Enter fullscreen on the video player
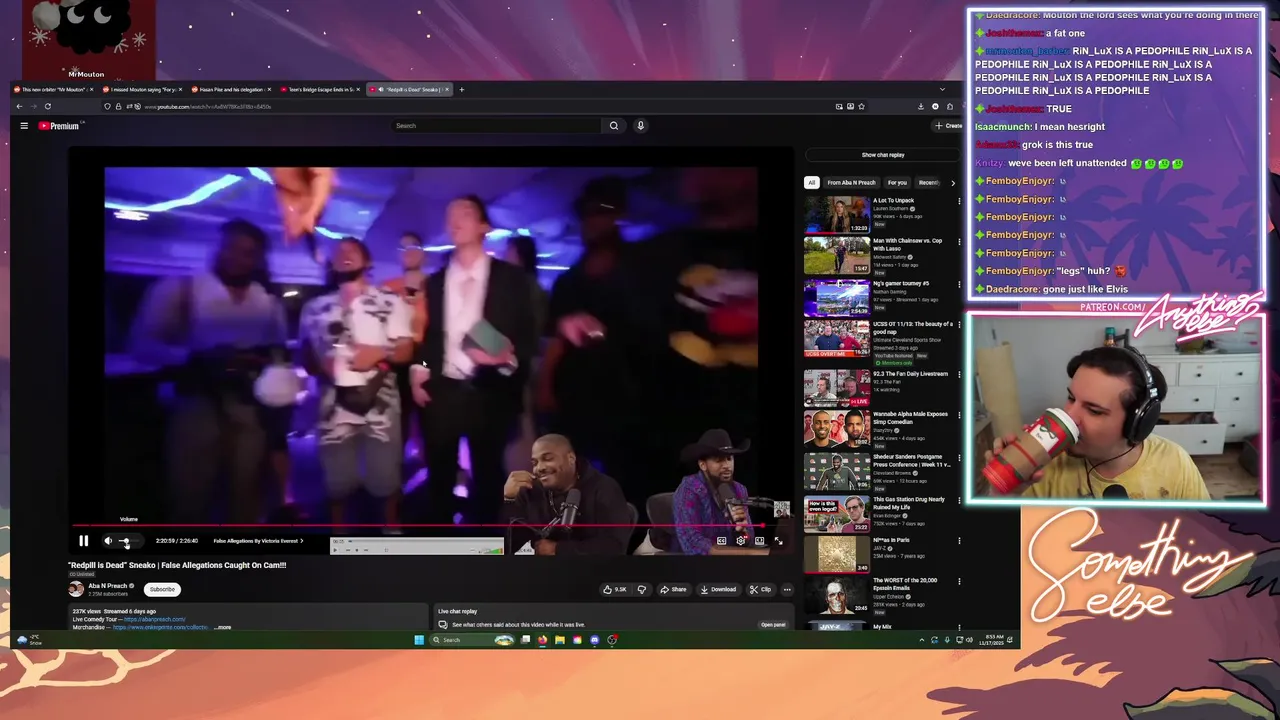 778,541
